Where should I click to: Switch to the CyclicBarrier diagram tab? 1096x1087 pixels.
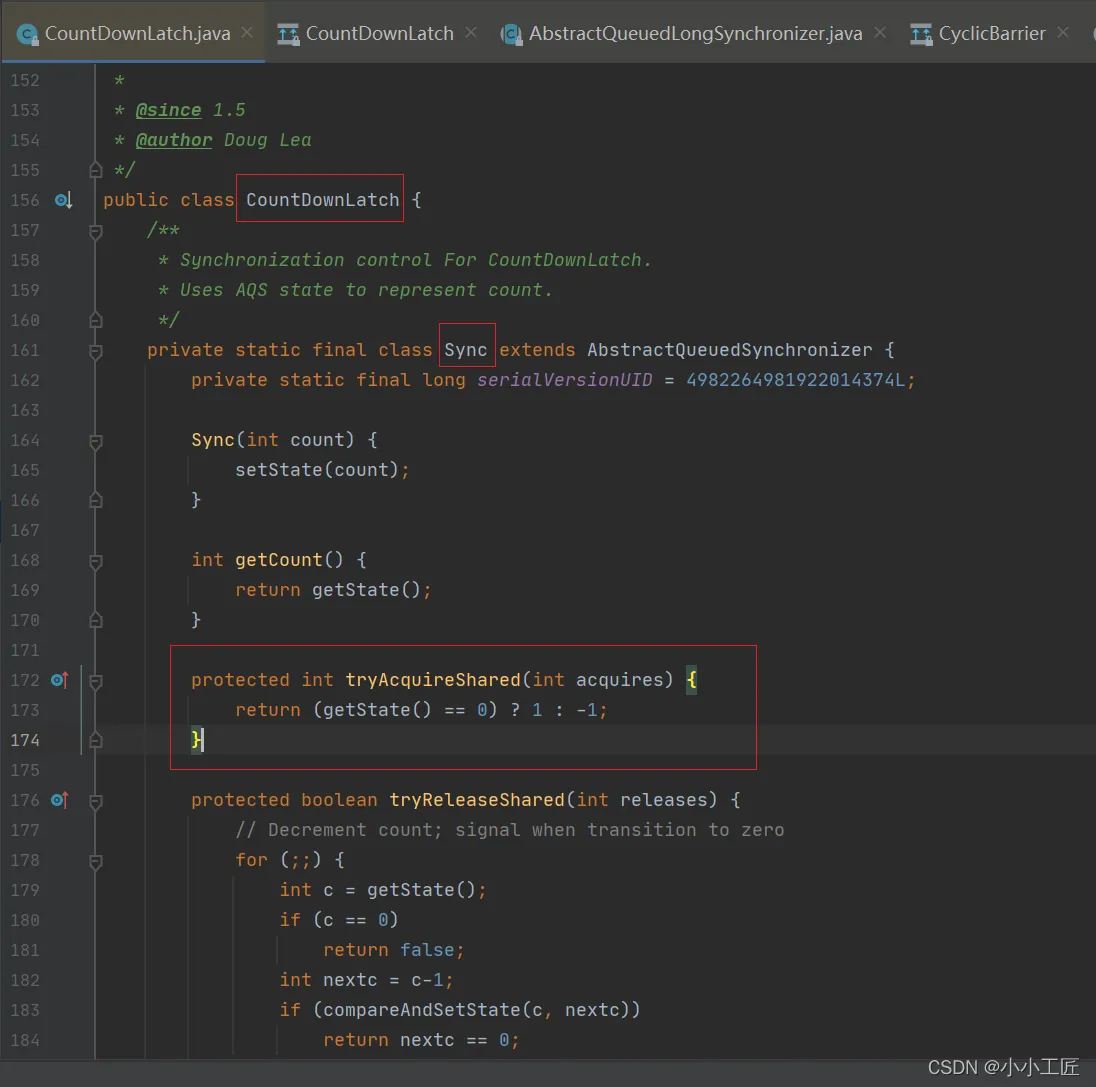point(991,34)
